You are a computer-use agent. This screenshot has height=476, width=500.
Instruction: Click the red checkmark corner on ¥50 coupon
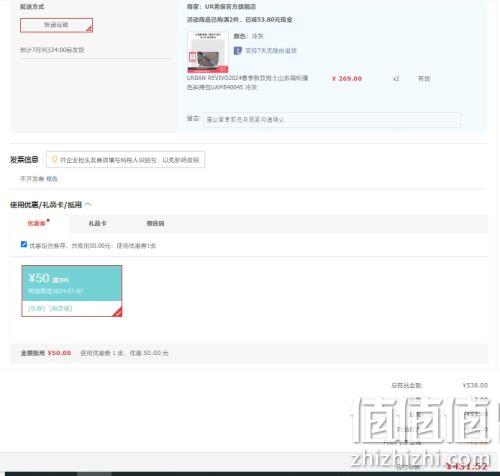coord(118,312)
